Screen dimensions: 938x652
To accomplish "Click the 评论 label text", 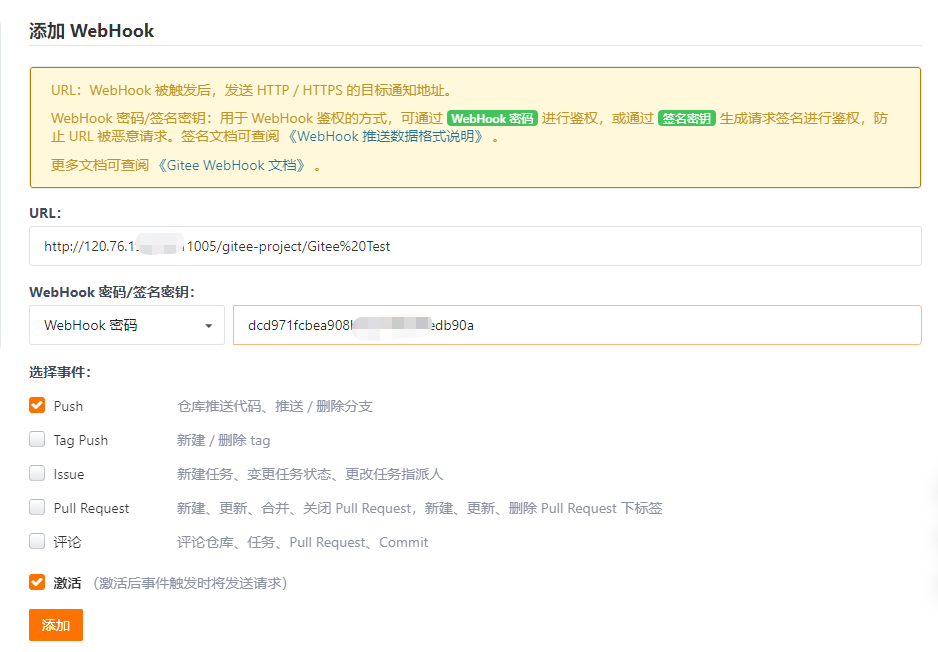I will [x=67, y=542].
